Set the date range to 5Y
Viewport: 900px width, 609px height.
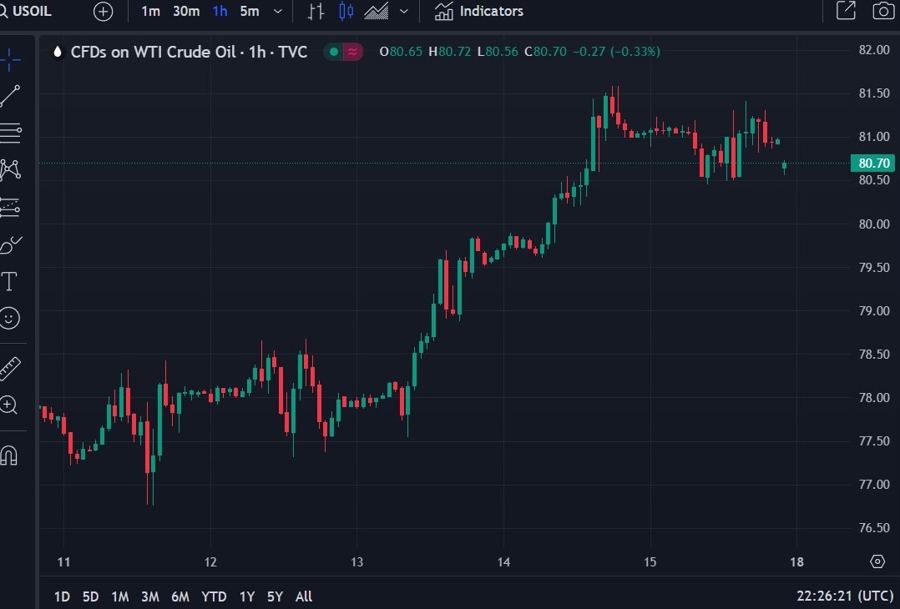275,597
